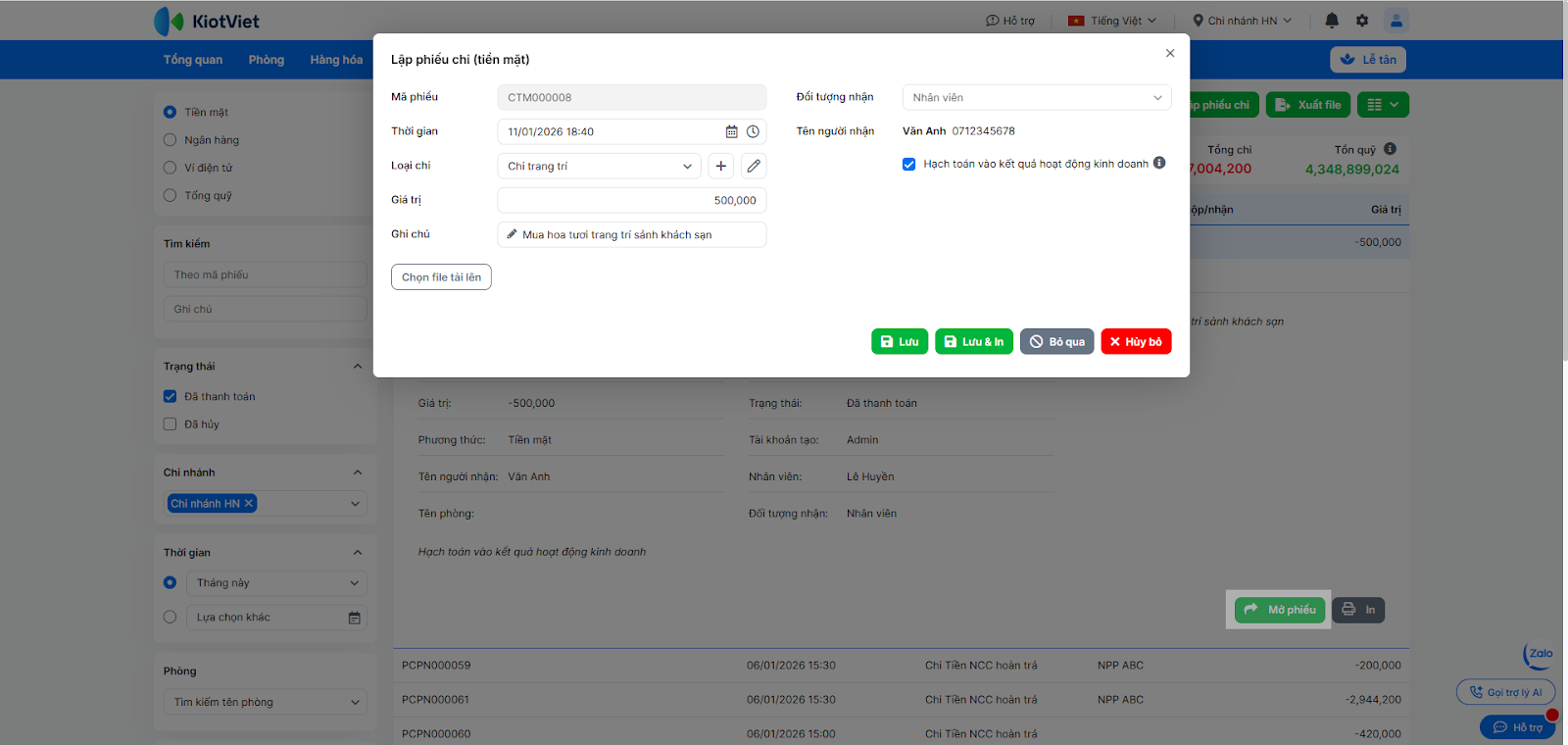Click the Bỏ qua button
Image resolution: width=1568 pixels, height=745 pixels.
point(1057,341)
